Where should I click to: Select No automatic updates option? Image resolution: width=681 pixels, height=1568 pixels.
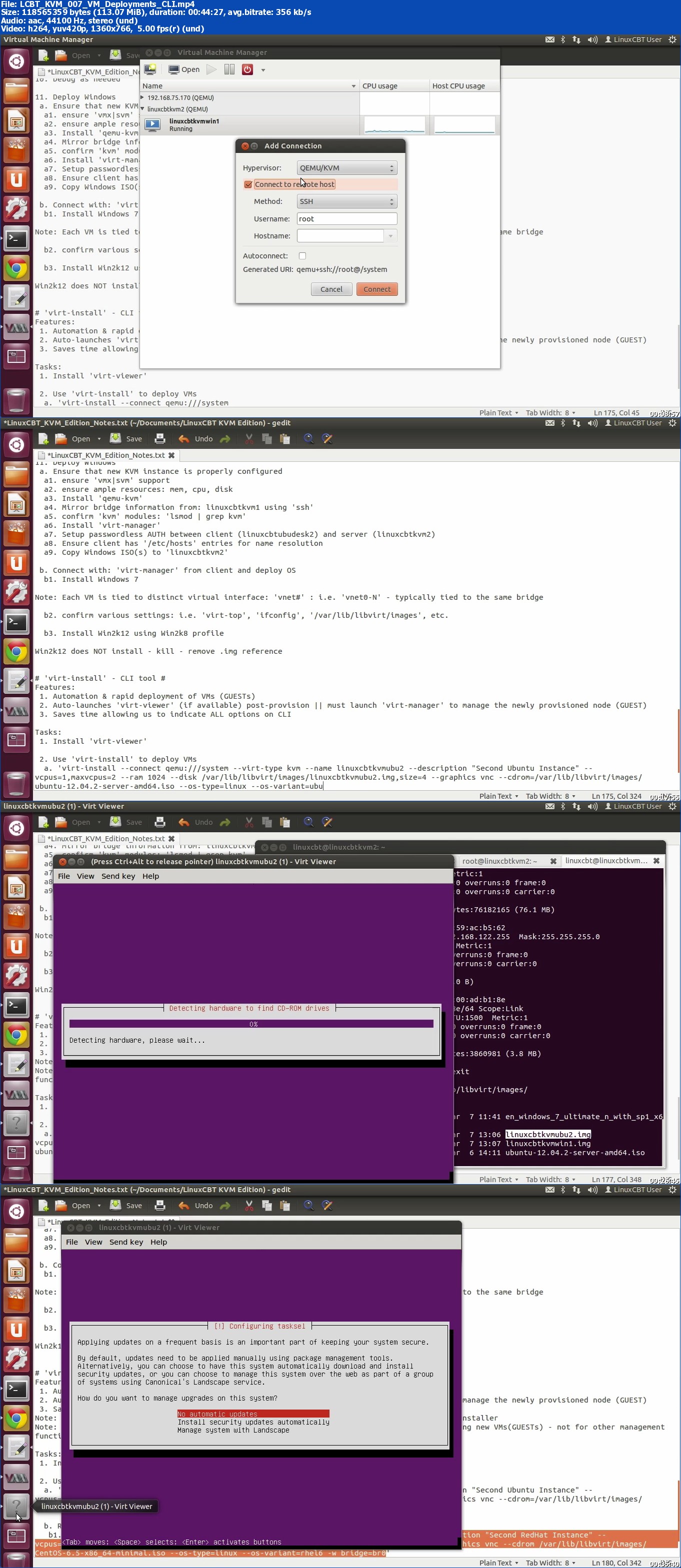click(253, 1414)
